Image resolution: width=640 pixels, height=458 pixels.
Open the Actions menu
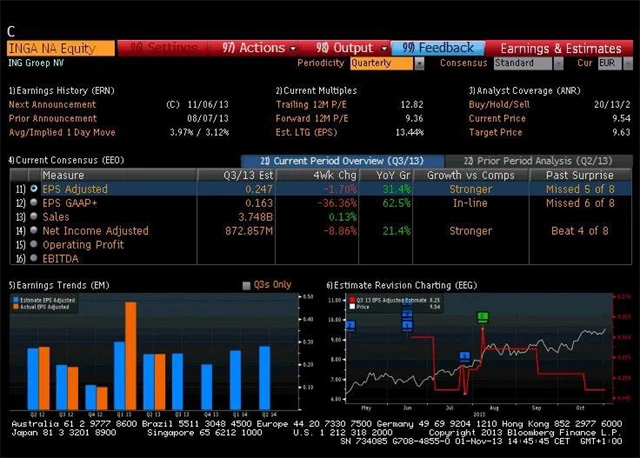click(253, 47)
